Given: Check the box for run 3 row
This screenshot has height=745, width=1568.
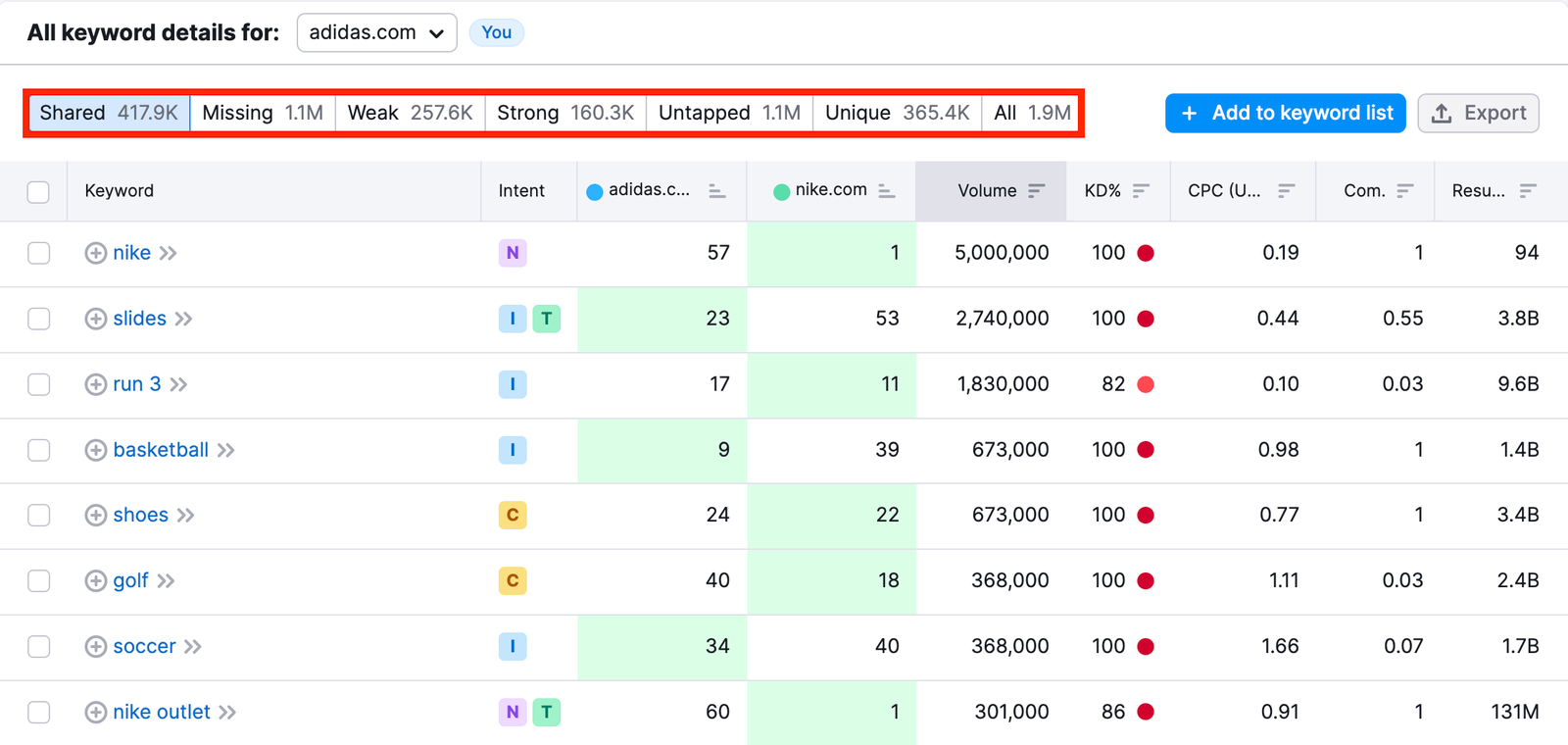Looking at the screenshot, I should (x=38, y=384).
